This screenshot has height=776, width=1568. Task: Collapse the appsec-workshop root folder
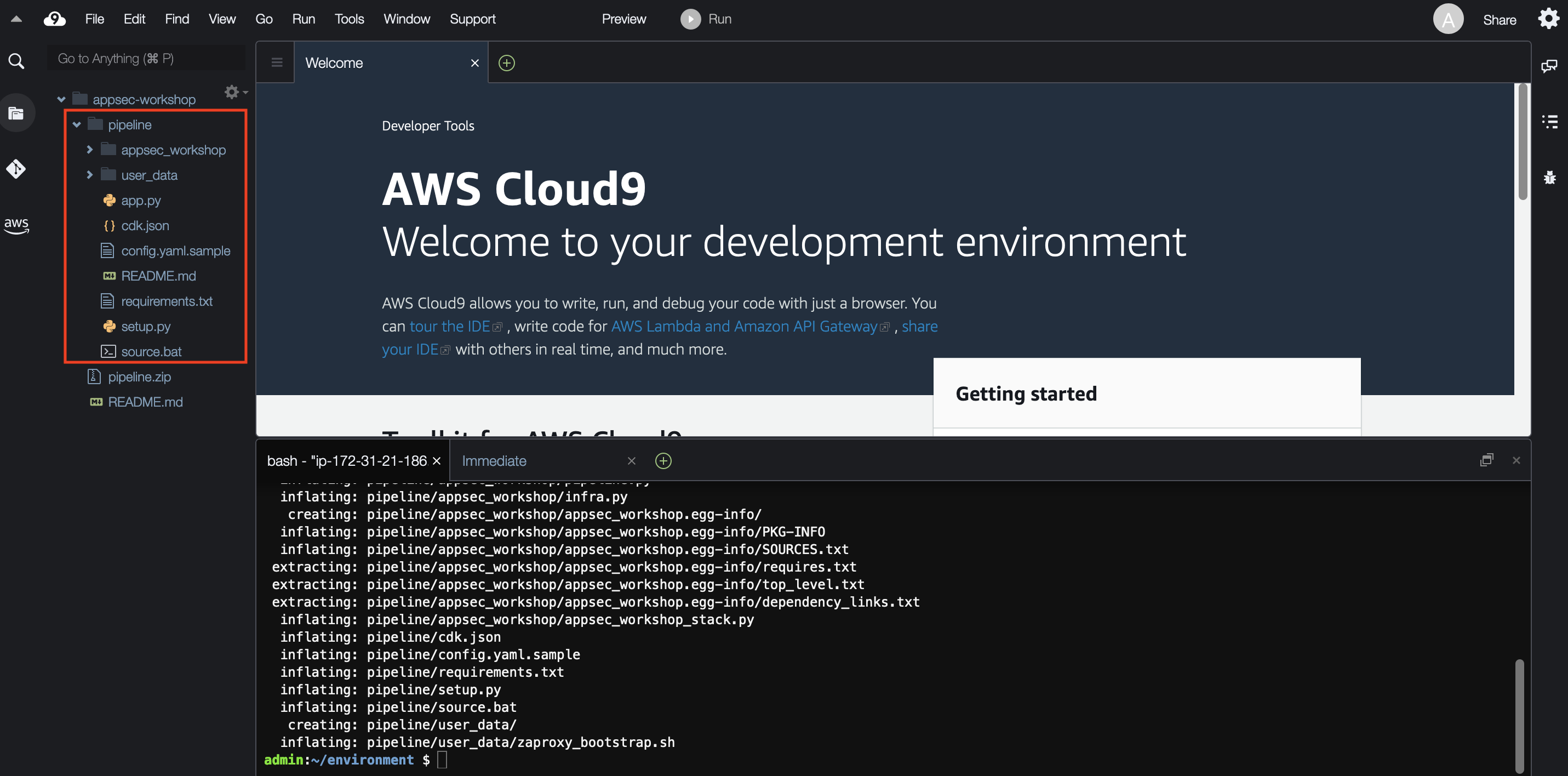click(x=61, y=99)
